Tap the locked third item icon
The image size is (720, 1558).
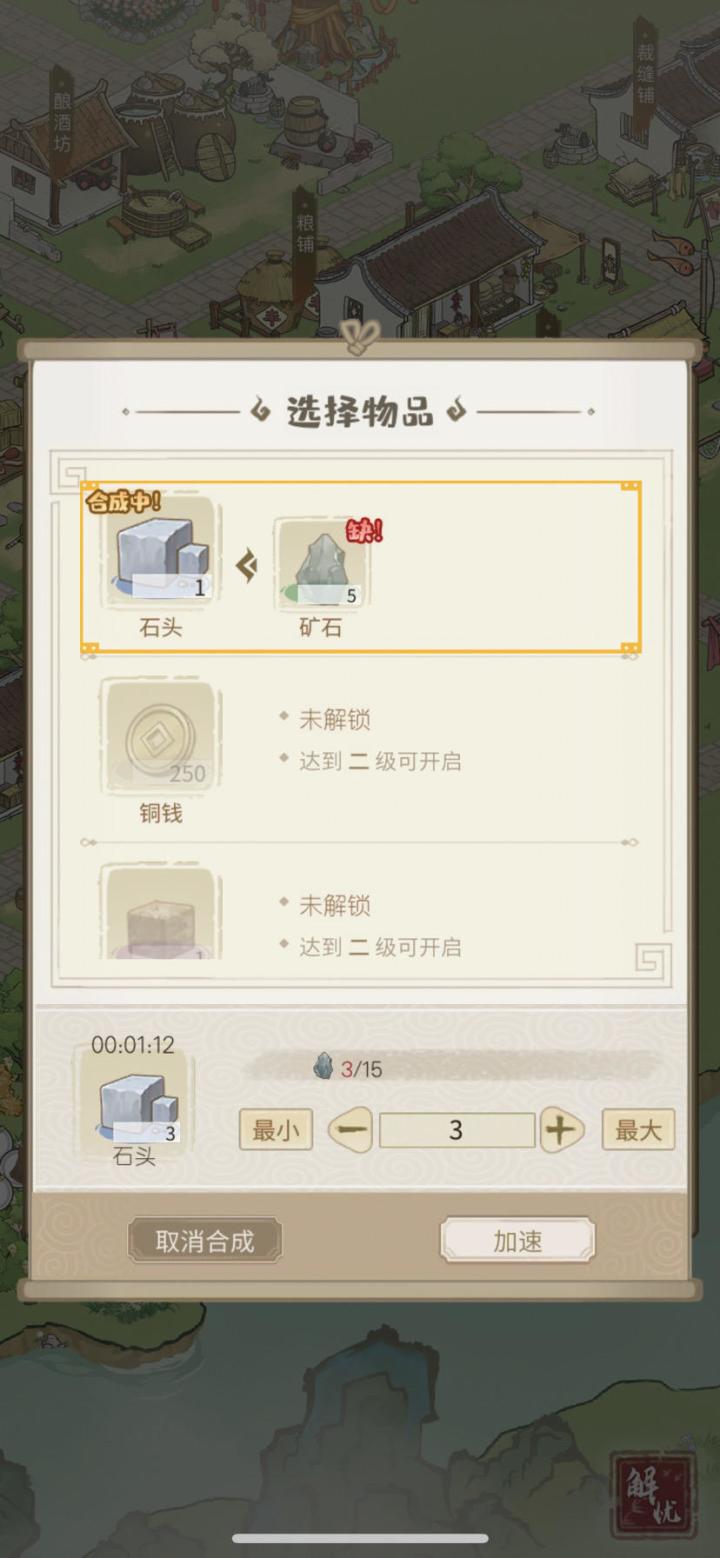[x=160, y=910]
